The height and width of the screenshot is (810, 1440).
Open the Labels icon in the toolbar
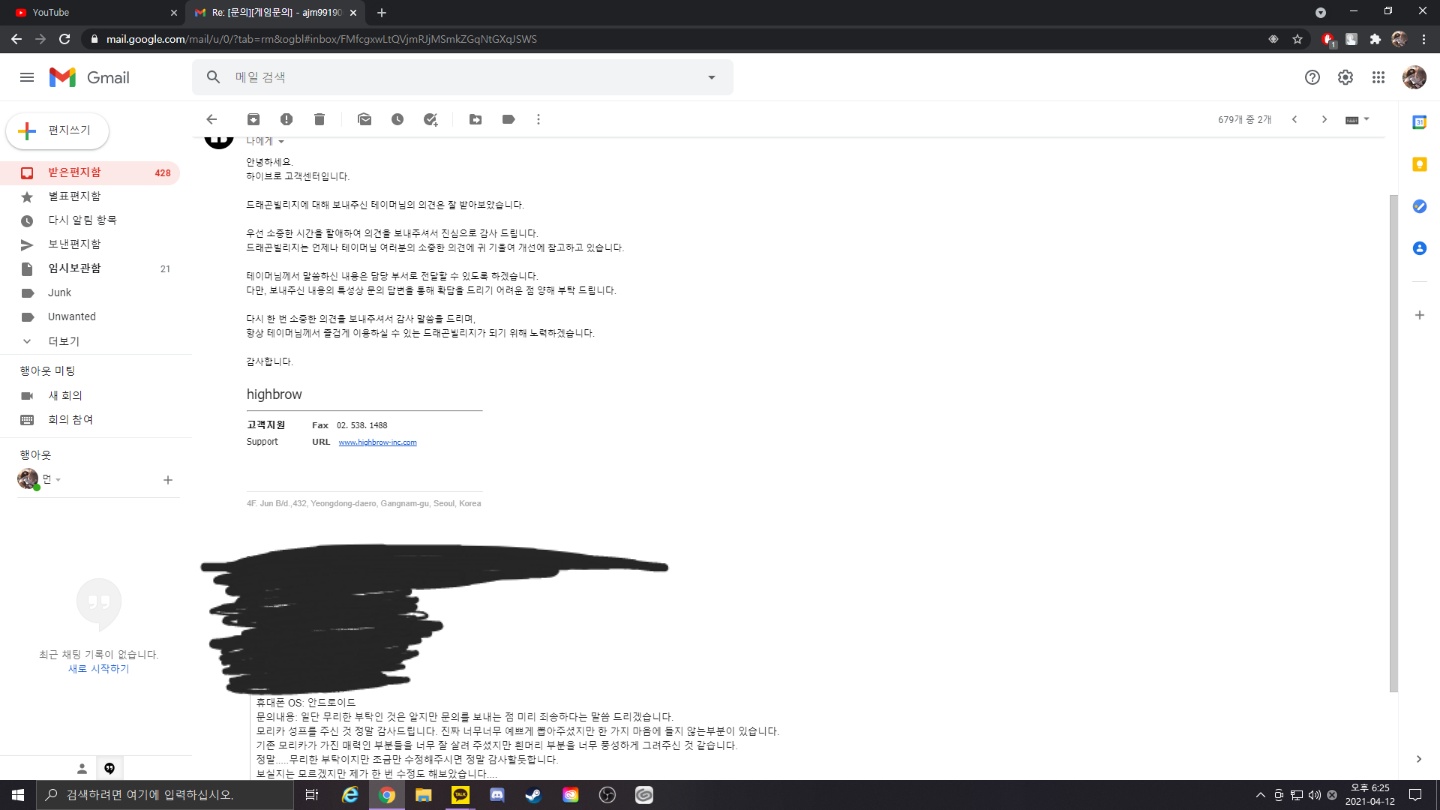pyautogui.click(x=508, y=119)
